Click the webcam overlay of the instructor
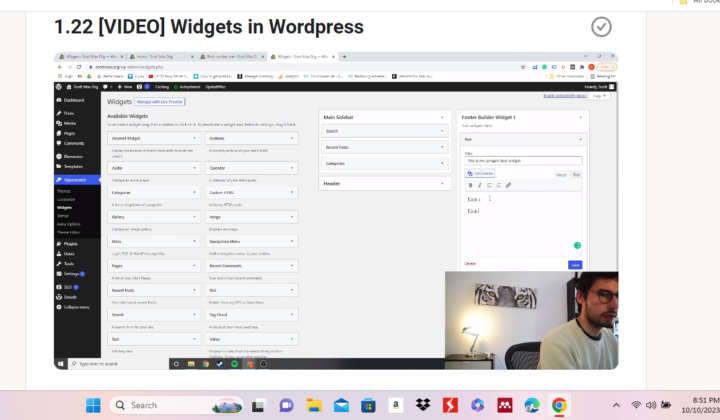 pos(531,320)
